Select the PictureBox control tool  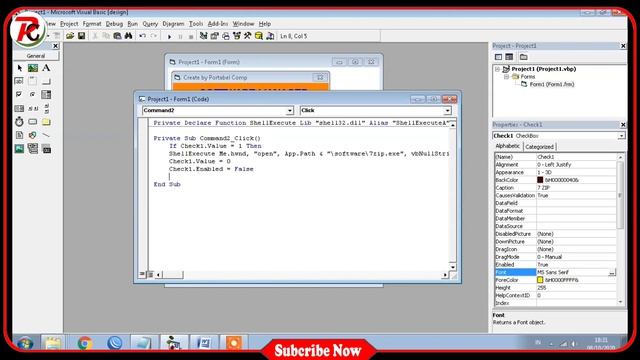(33, 68)
